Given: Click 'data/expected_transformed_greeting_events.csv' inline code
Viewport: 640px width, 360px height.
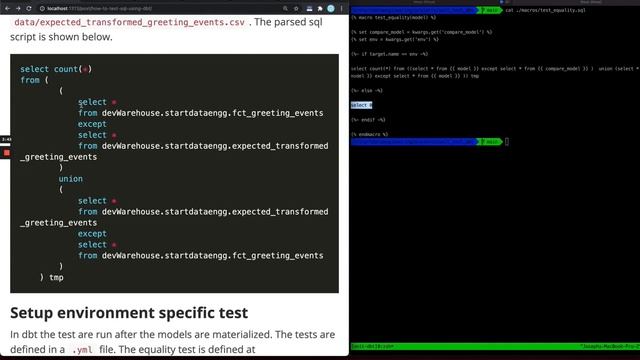Looking at the screenshot, I should [129, 22].
